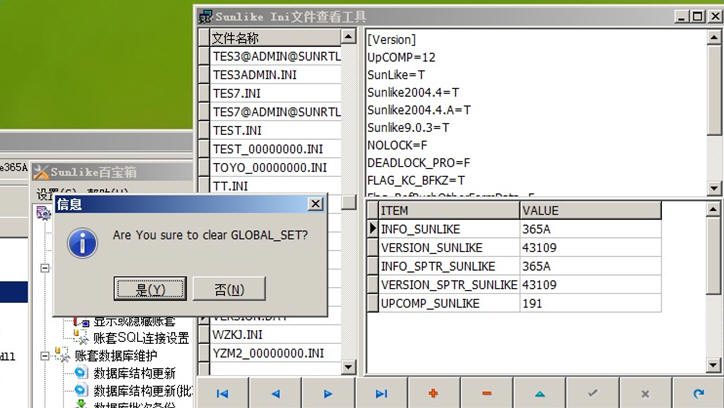The width and height of the screenshot is (724, 408).
Task: Click value 191 in the grid
Action: [x=591, y=303]
